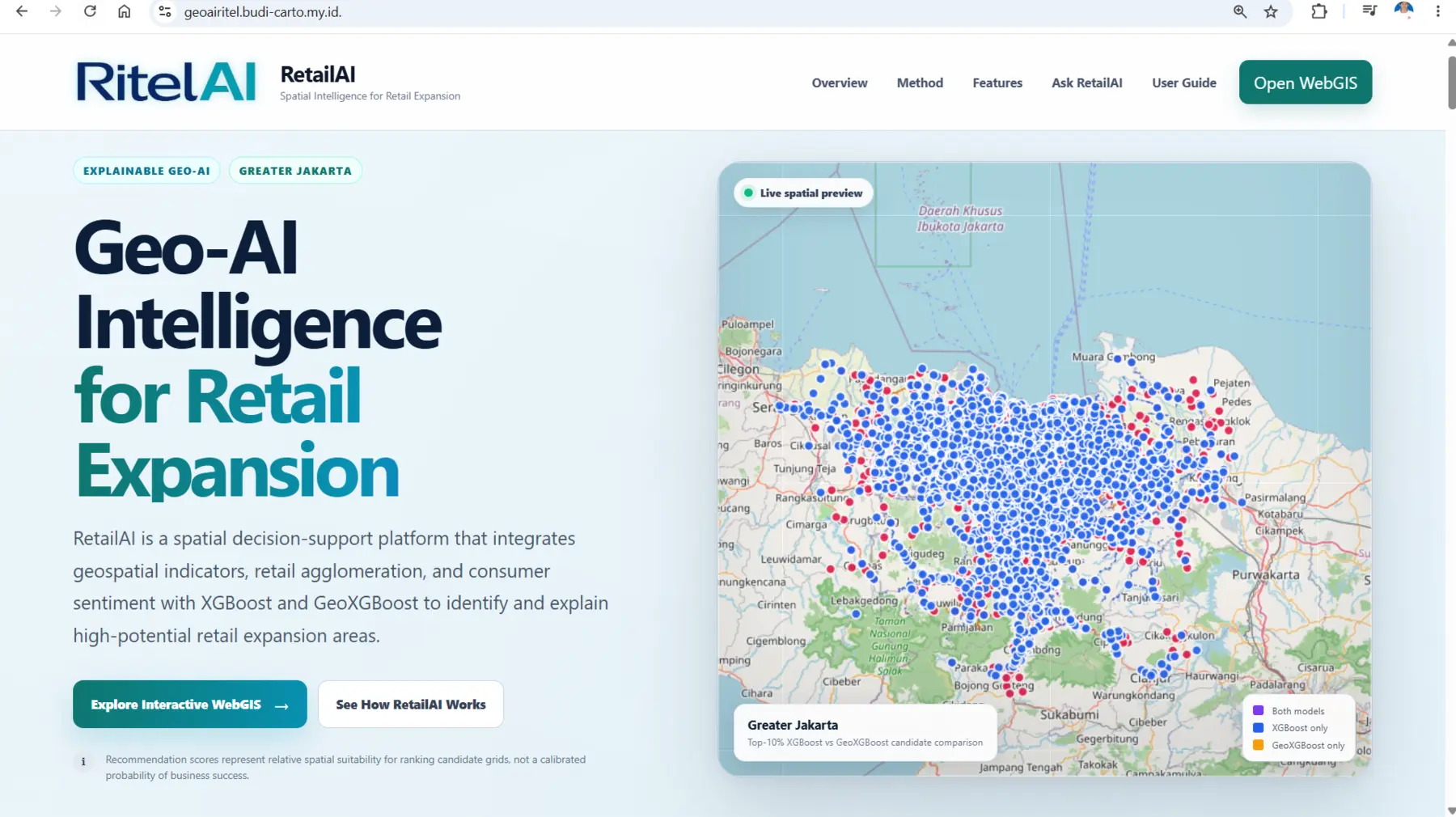
Task: Click the RitelAI logo
Action: (166, 82)
